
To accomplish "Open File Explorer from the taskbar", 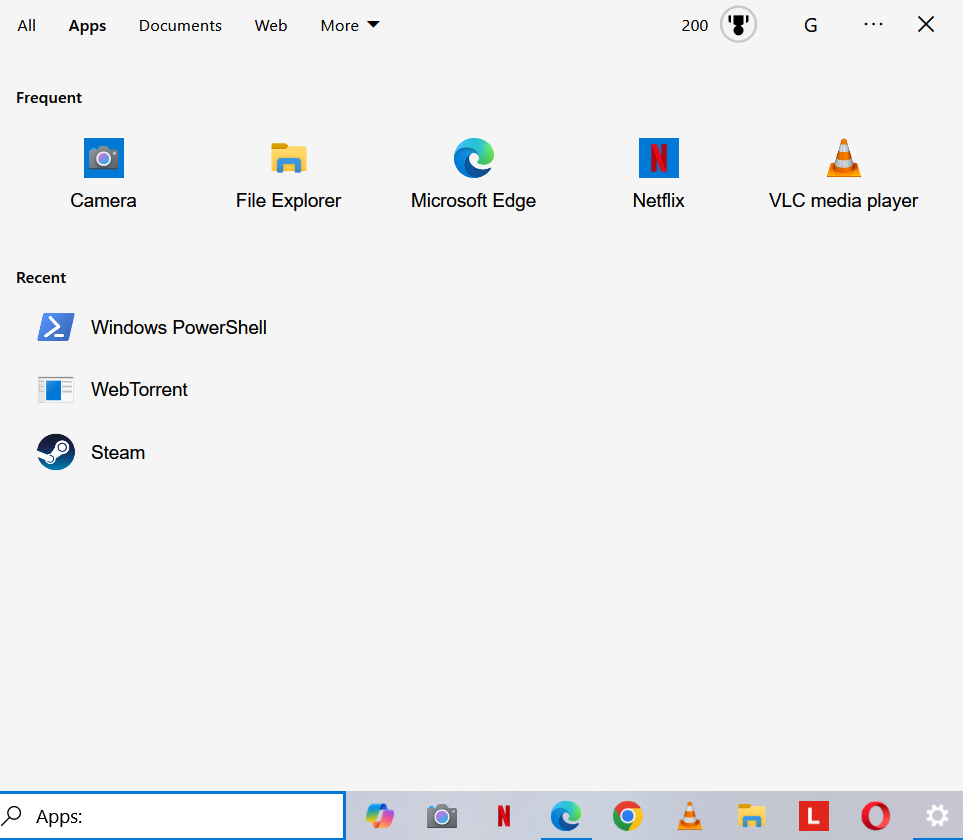I will click(x=752, y=816).
